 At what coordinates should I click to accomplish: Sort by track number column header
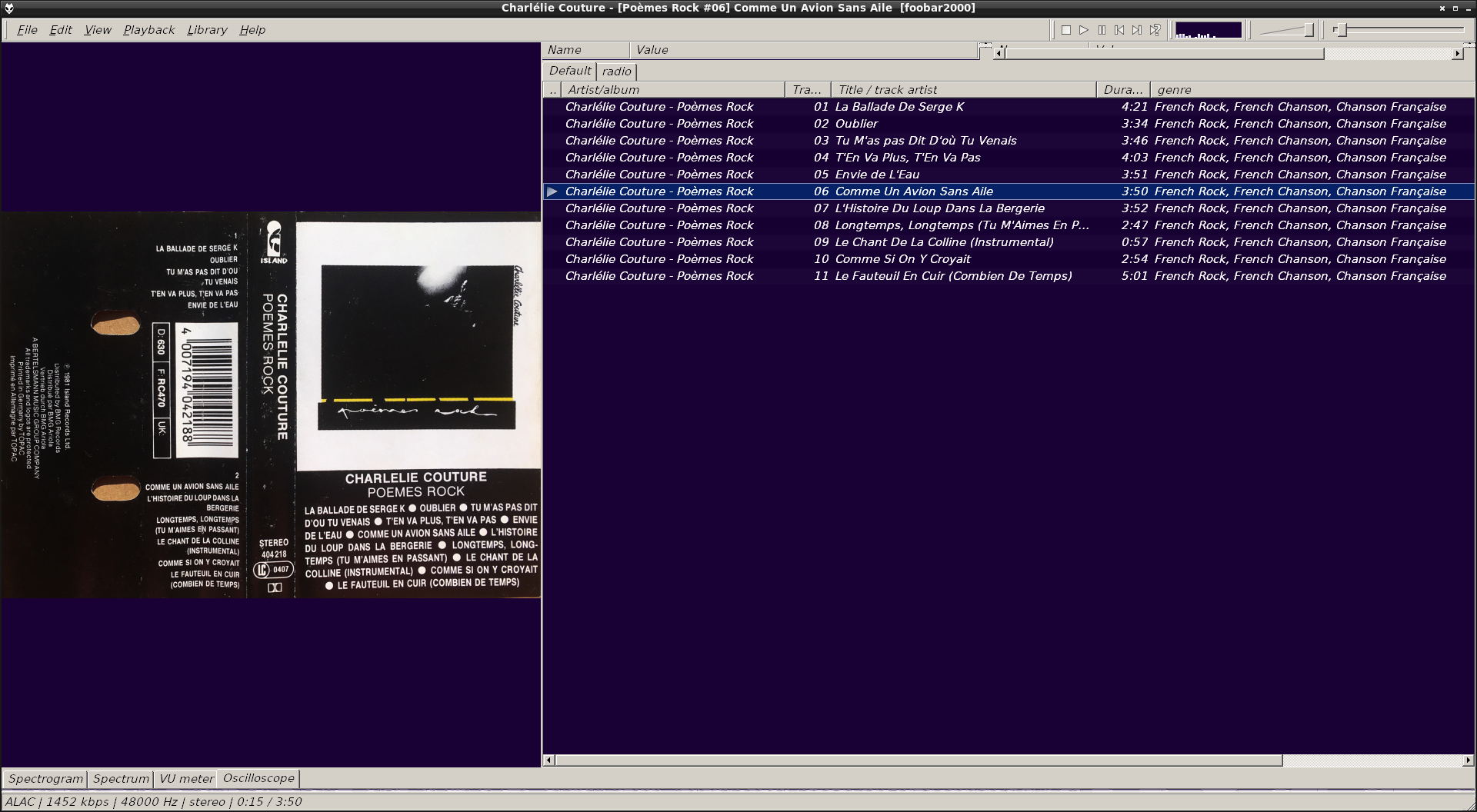[x=807, y=90]
